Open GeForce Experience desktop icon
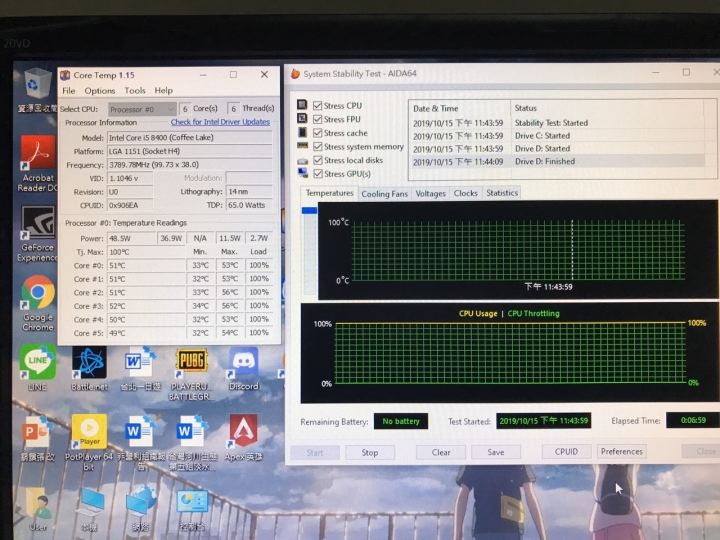 pyautogui.click(x=38, y=234)
